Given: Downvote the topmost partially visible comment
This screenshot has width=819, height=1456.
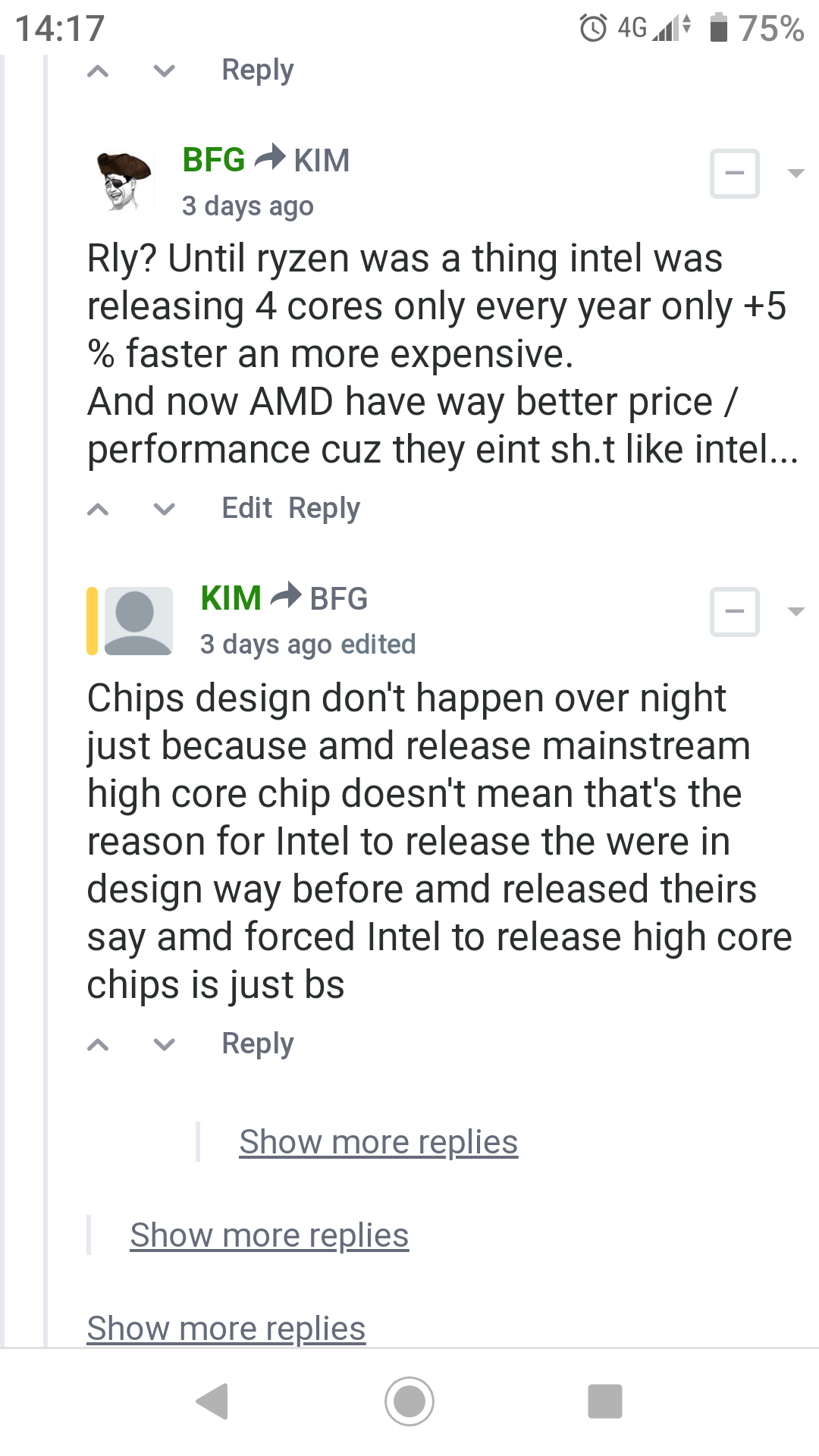Looking at the screenshot, I should coord(164,72).
